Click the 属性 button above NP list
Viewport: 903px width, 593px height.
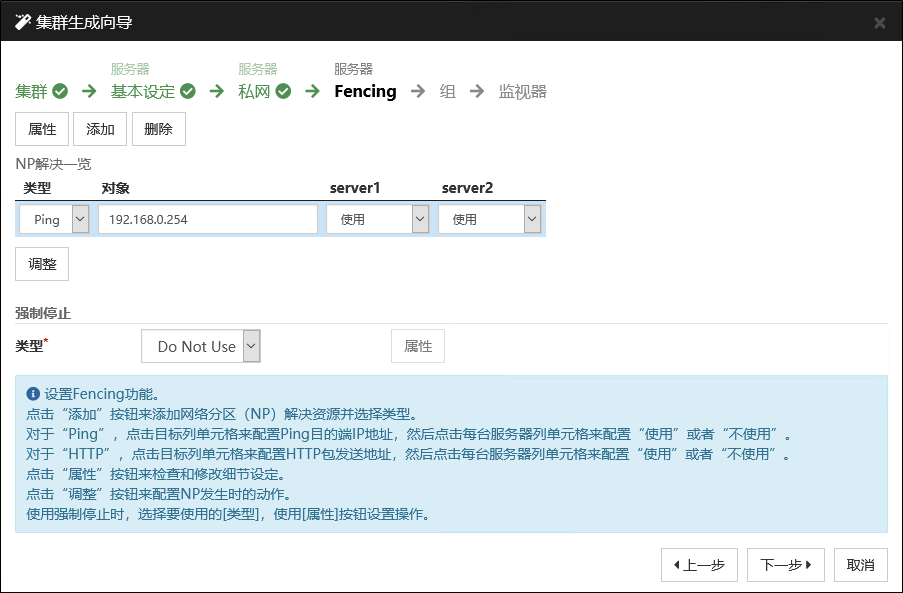(42, 130)
